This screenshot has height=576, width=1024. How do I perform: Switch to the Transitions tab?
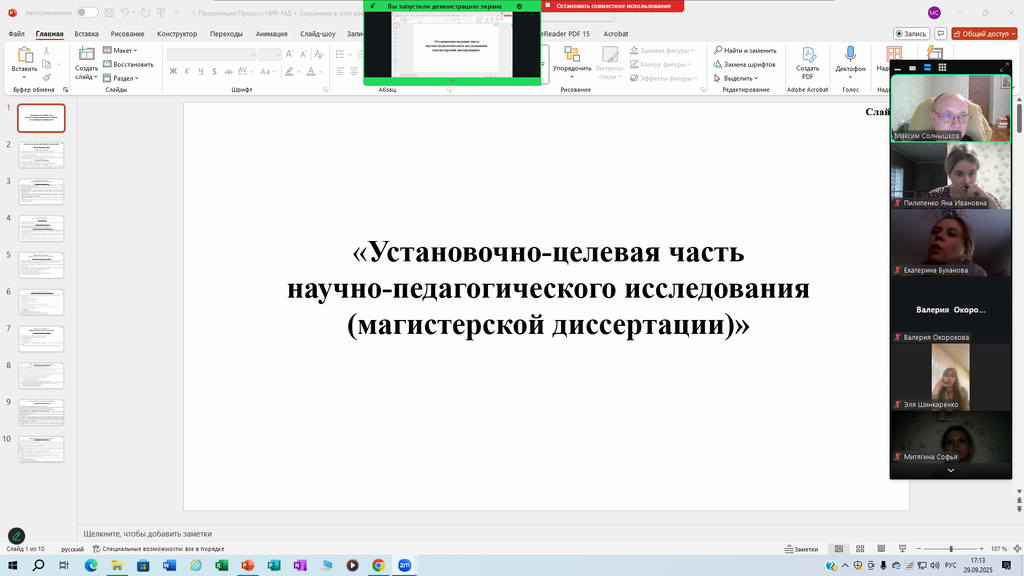tap(226, 33)
